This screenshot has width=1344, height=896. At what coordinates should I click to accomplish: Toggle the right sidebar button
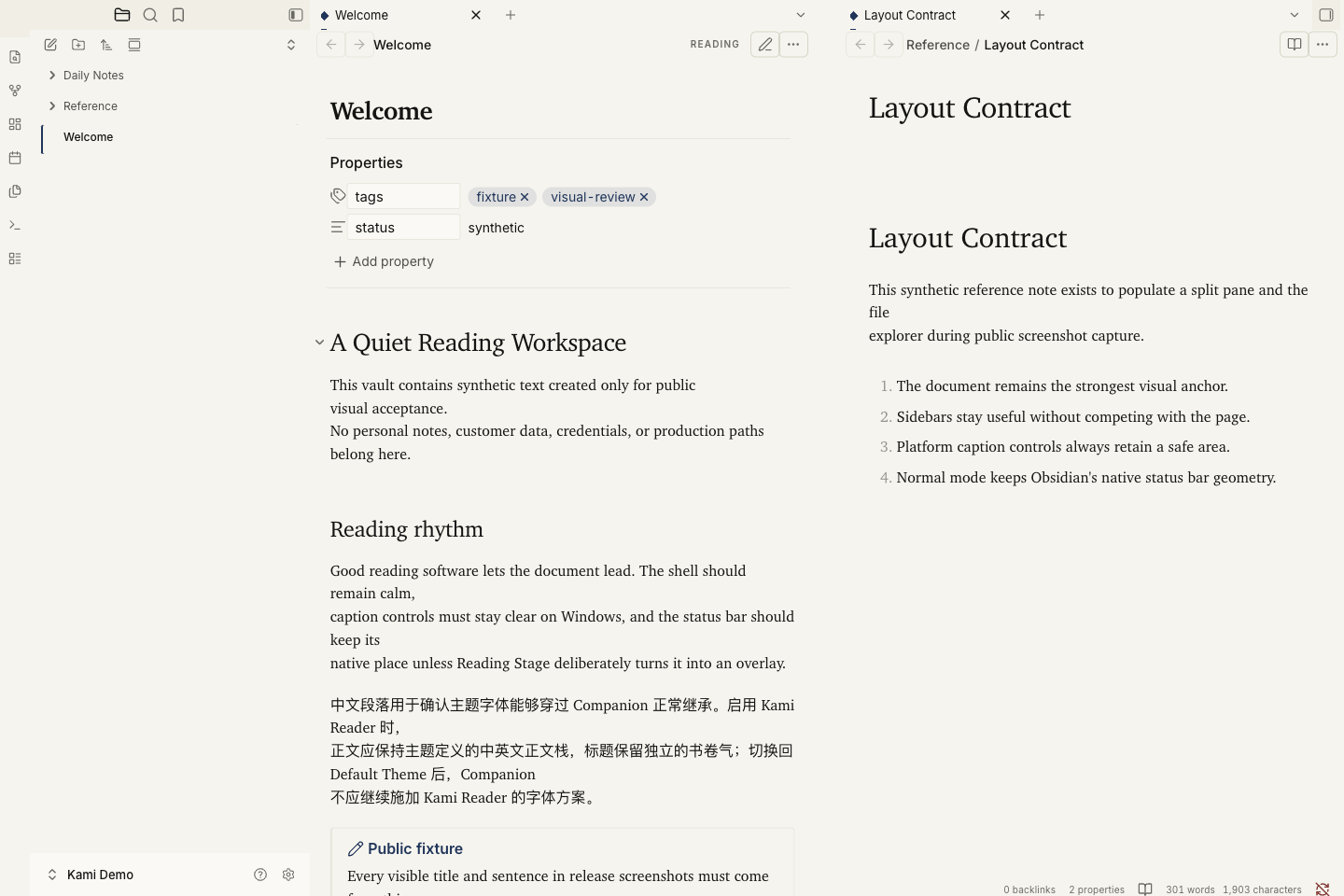click(x=1326, y=15)
